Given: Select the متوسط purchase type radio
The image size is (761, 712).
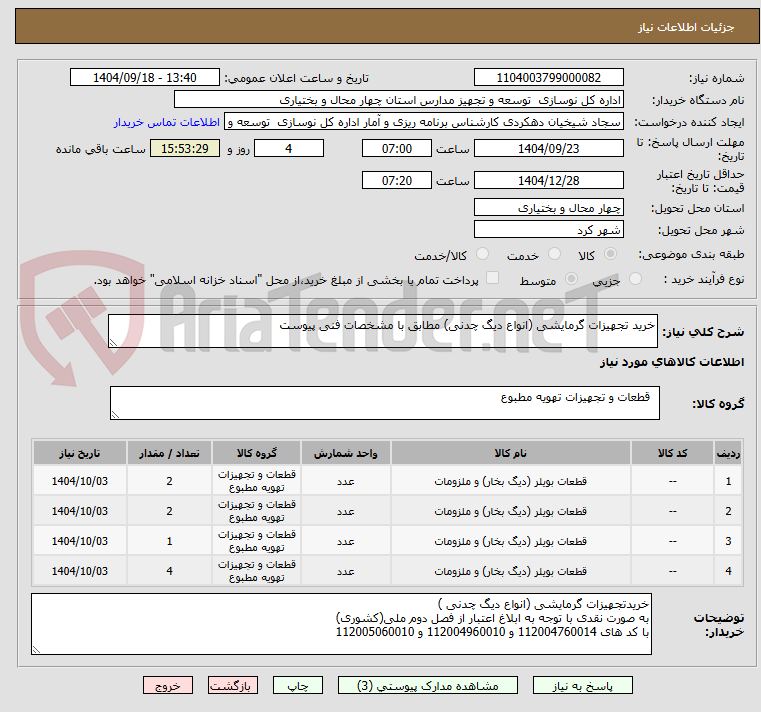Looking at the screenshot, I should coord(571,279).
